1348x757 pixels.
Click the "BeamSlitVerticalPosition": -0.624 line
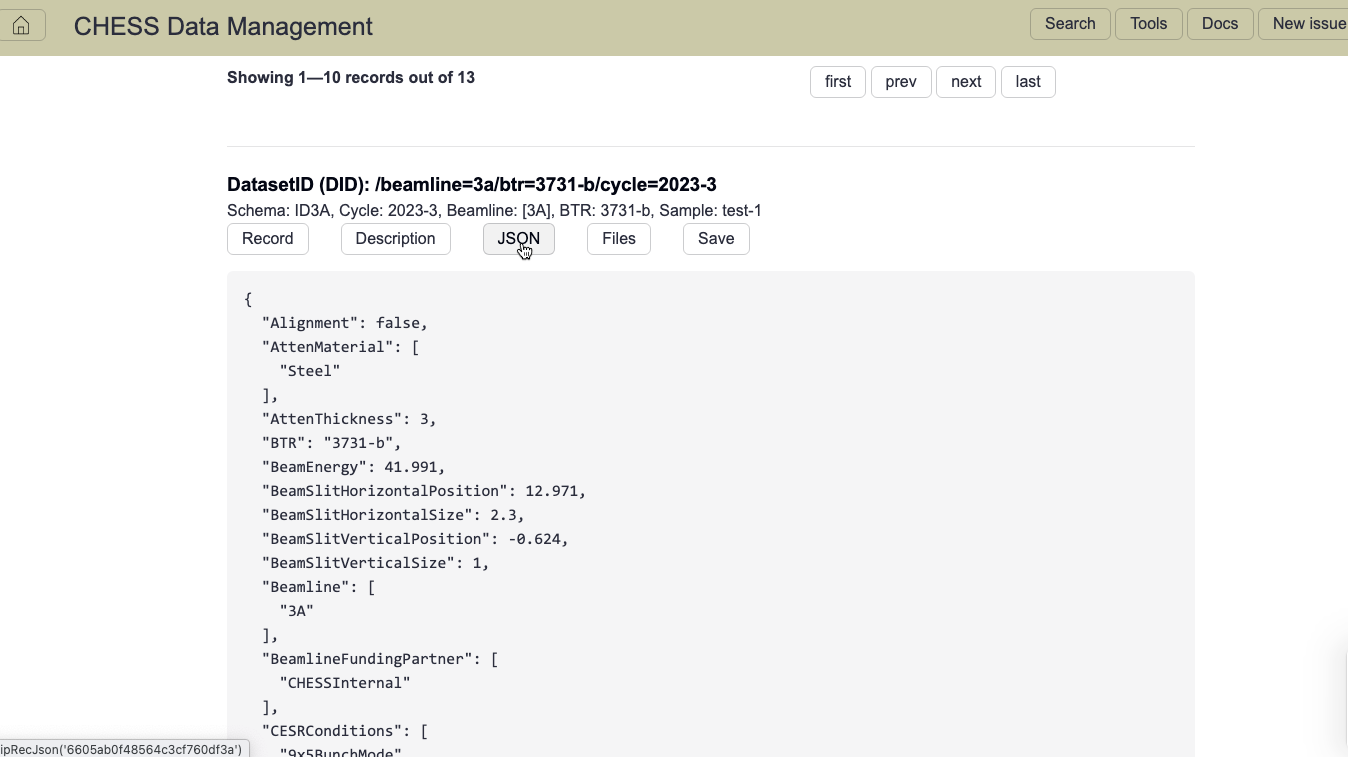[x=416, y=539]
